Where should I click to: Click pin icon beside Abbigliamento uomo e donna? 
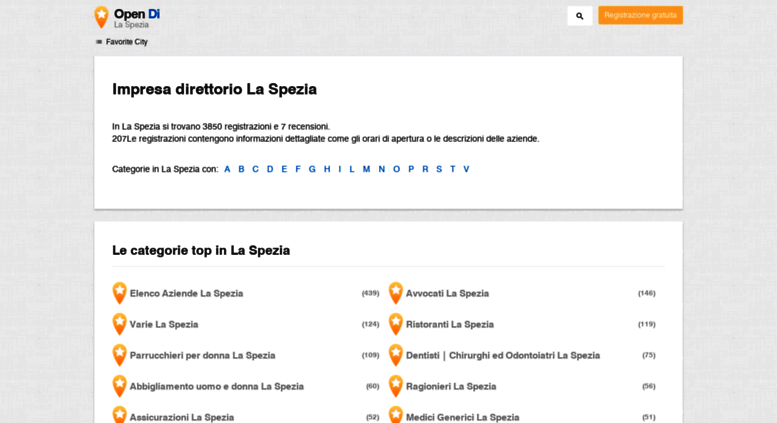point(119,386)
